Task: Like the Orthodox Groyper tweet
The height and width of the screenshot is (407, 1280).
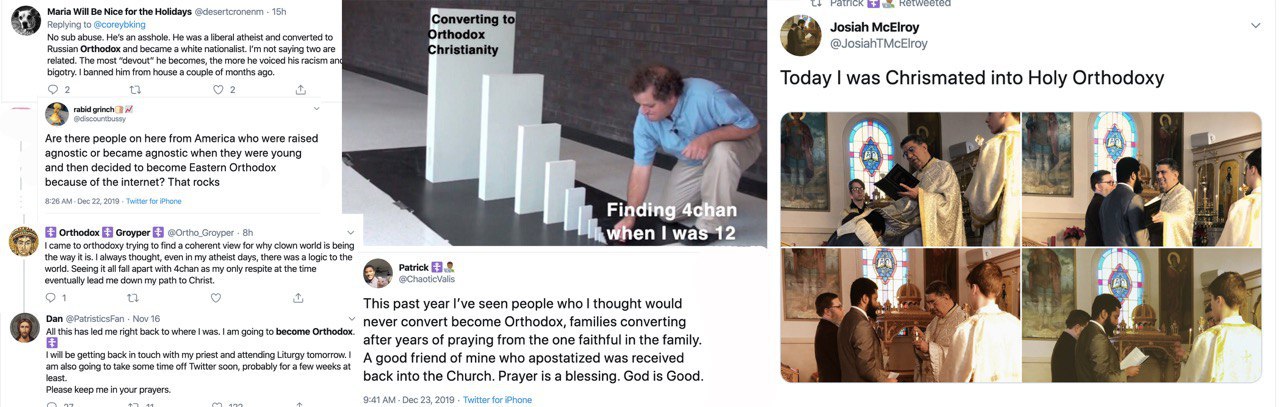Action: pos(216,298)
